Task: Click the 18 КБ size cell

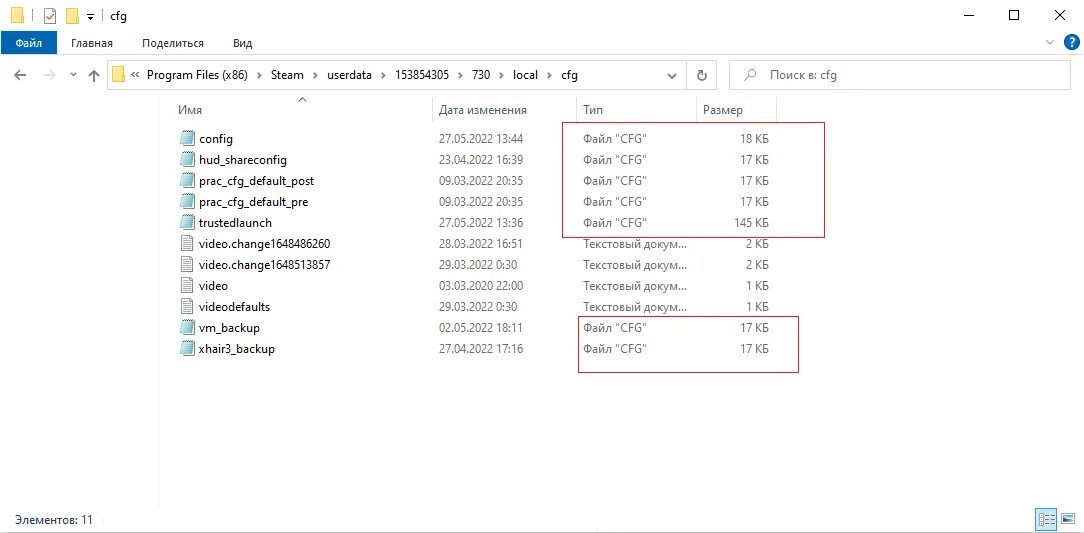Action: click(754, 139)
